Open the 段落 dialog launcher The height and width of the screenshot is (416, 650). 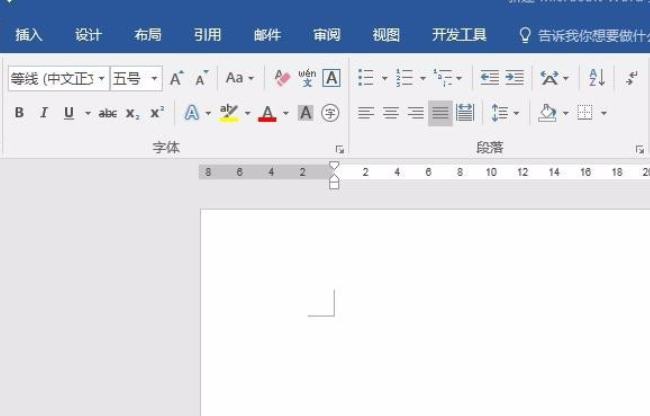coord(640,149)
